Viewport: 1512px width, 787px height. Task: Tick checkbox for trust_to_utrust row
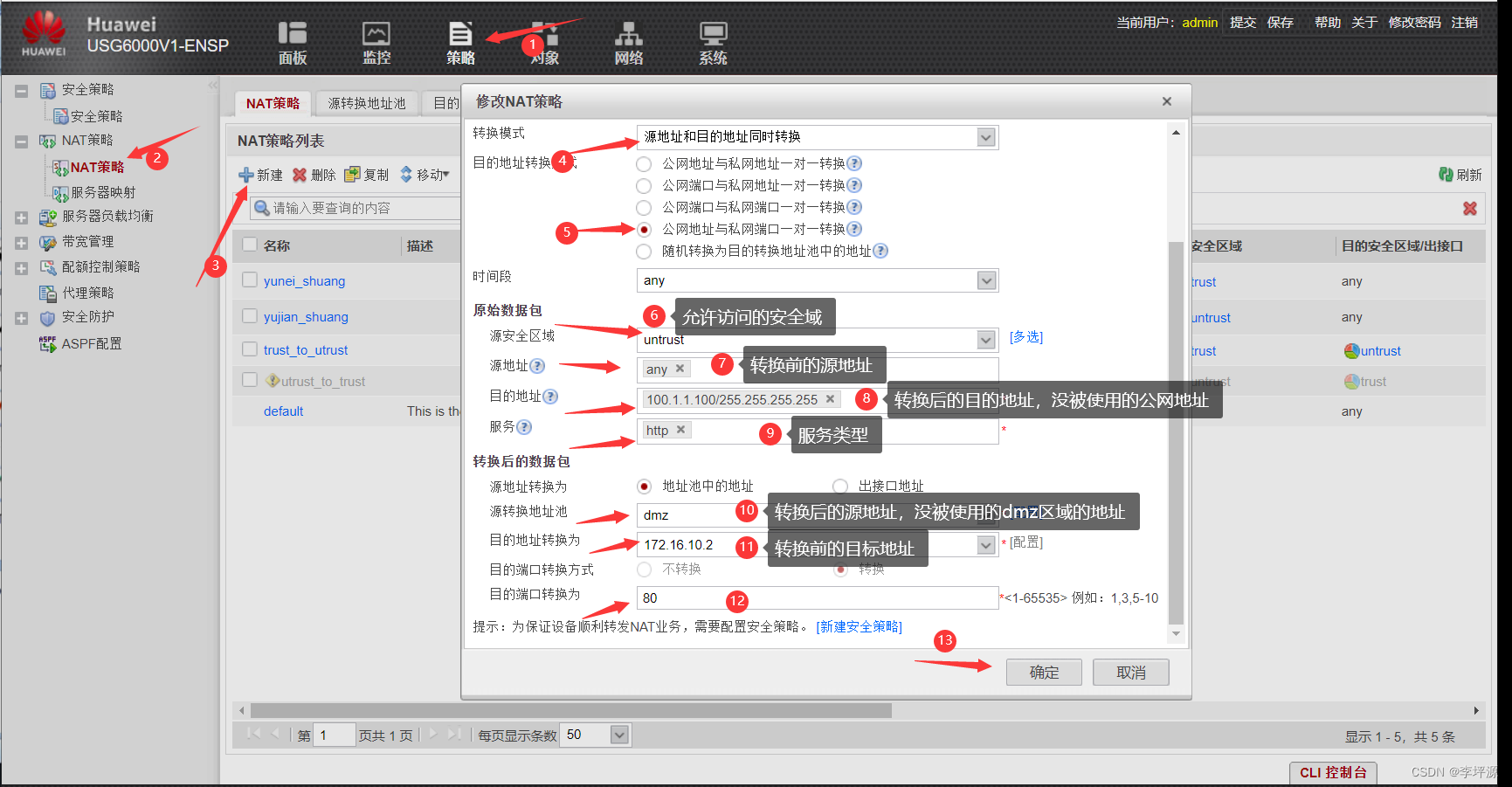(x=250, y=349)
